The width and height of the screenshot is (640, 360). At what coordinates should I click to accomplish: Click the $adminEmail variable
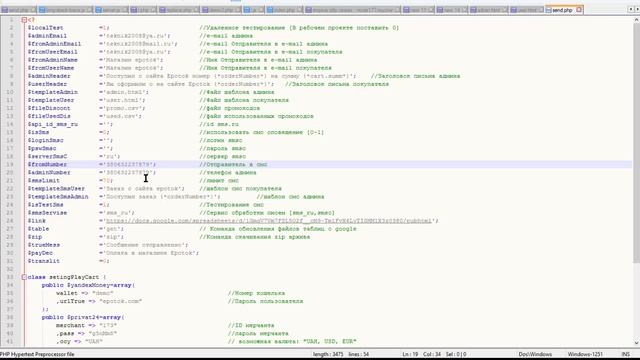click(x=47, y=36)
